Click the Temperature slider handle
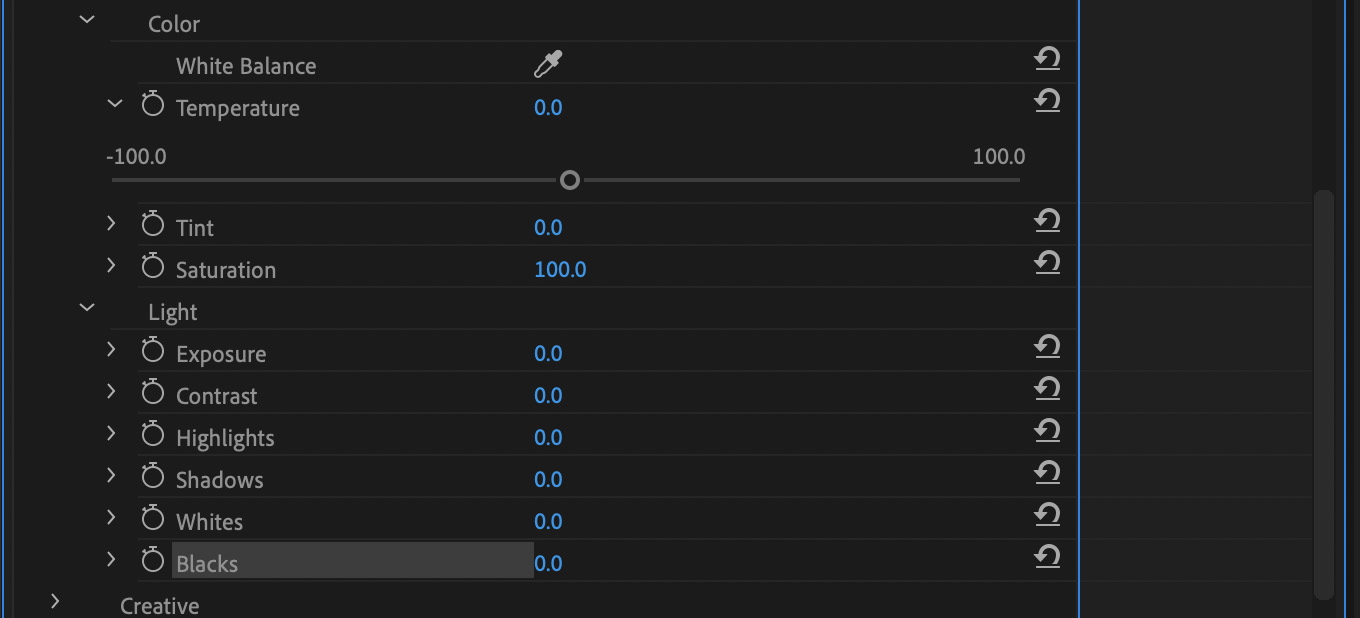Image resolution: width=1360 pixels, height=618 pixels. tap(570, 180)
